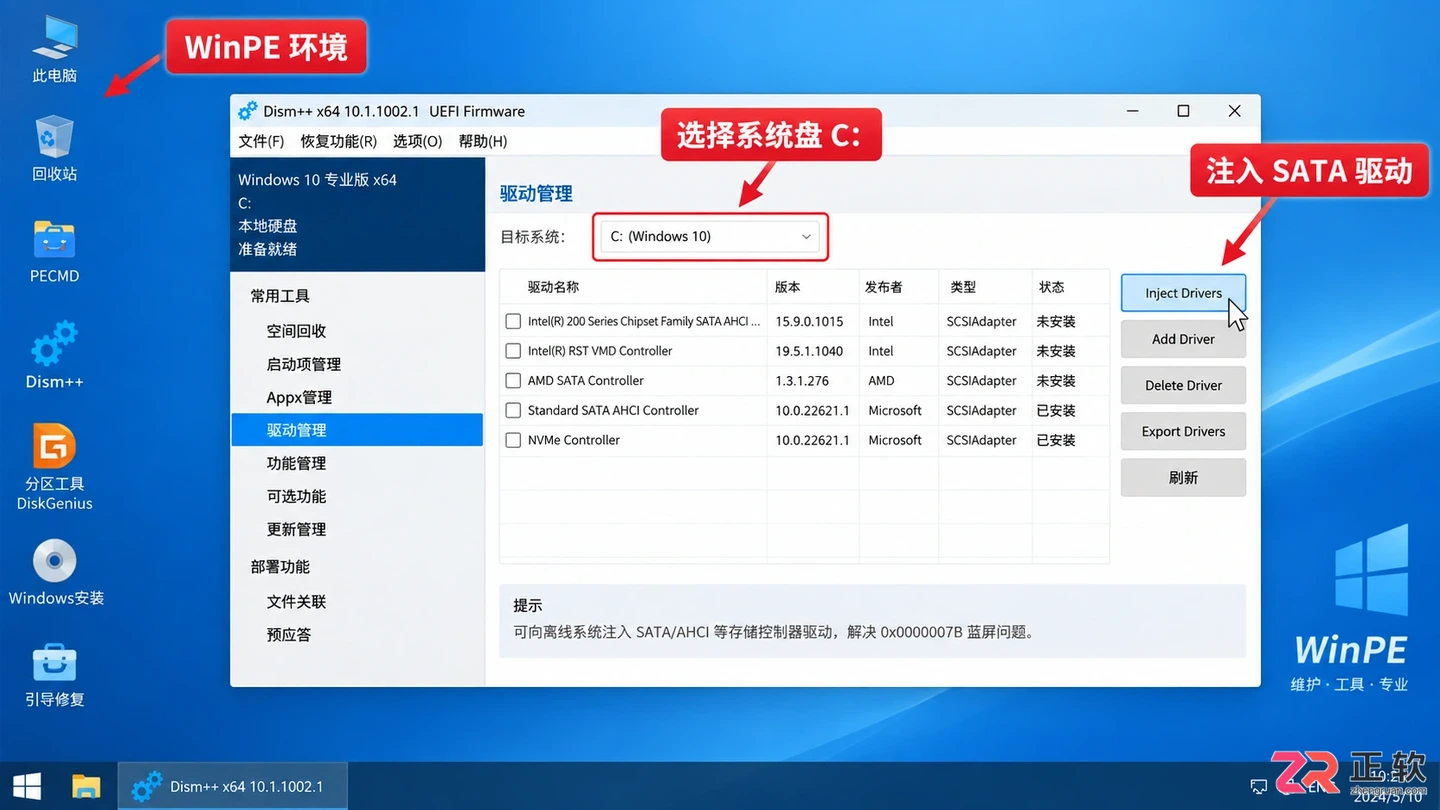Viewport: 1440px width, 810px height.
Task: Select 驱动管理 in the sidebar
Action: click(357, 430)
